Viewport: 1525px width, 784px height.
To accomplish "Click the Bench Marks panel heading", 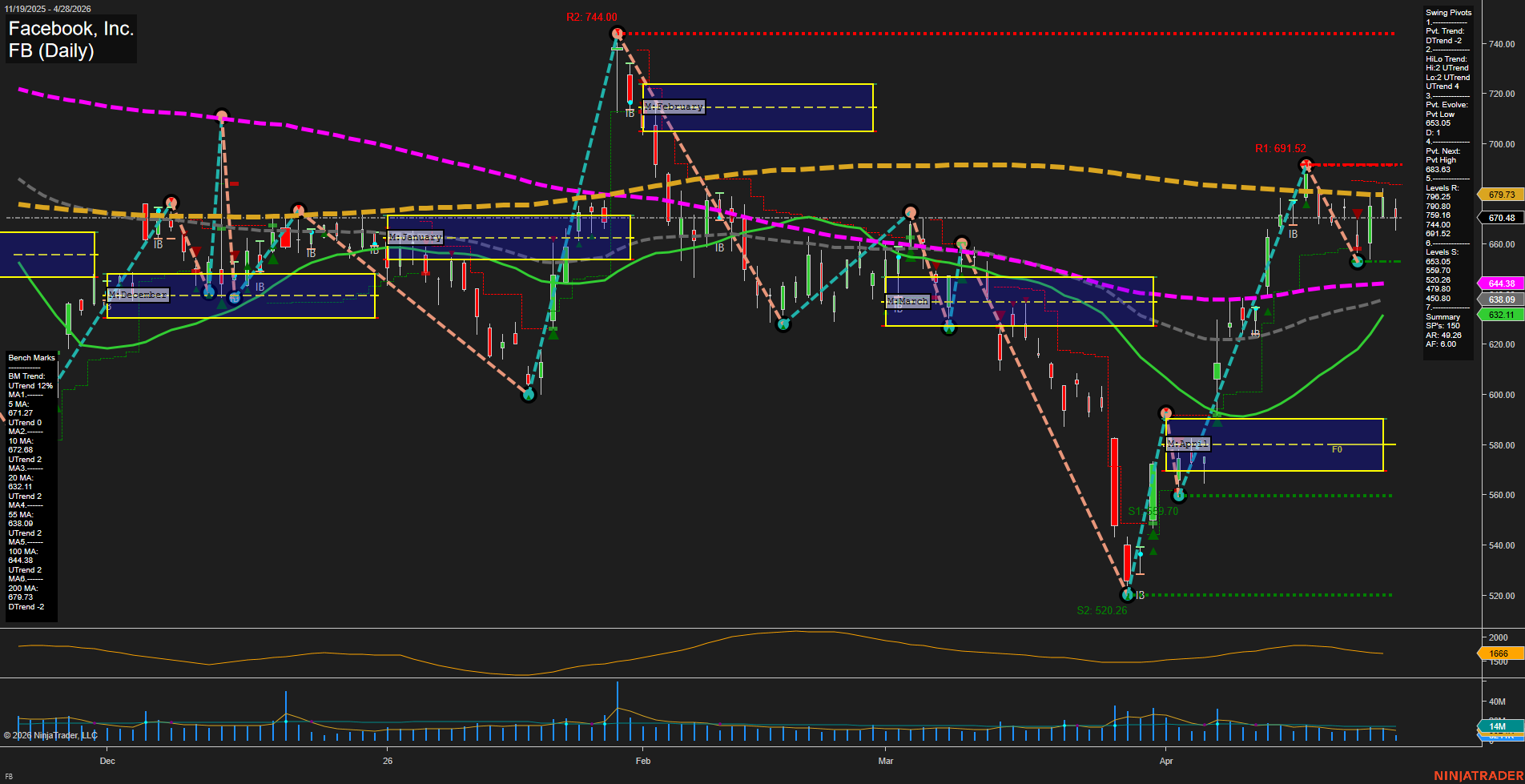I will click(x=32, y=358).
